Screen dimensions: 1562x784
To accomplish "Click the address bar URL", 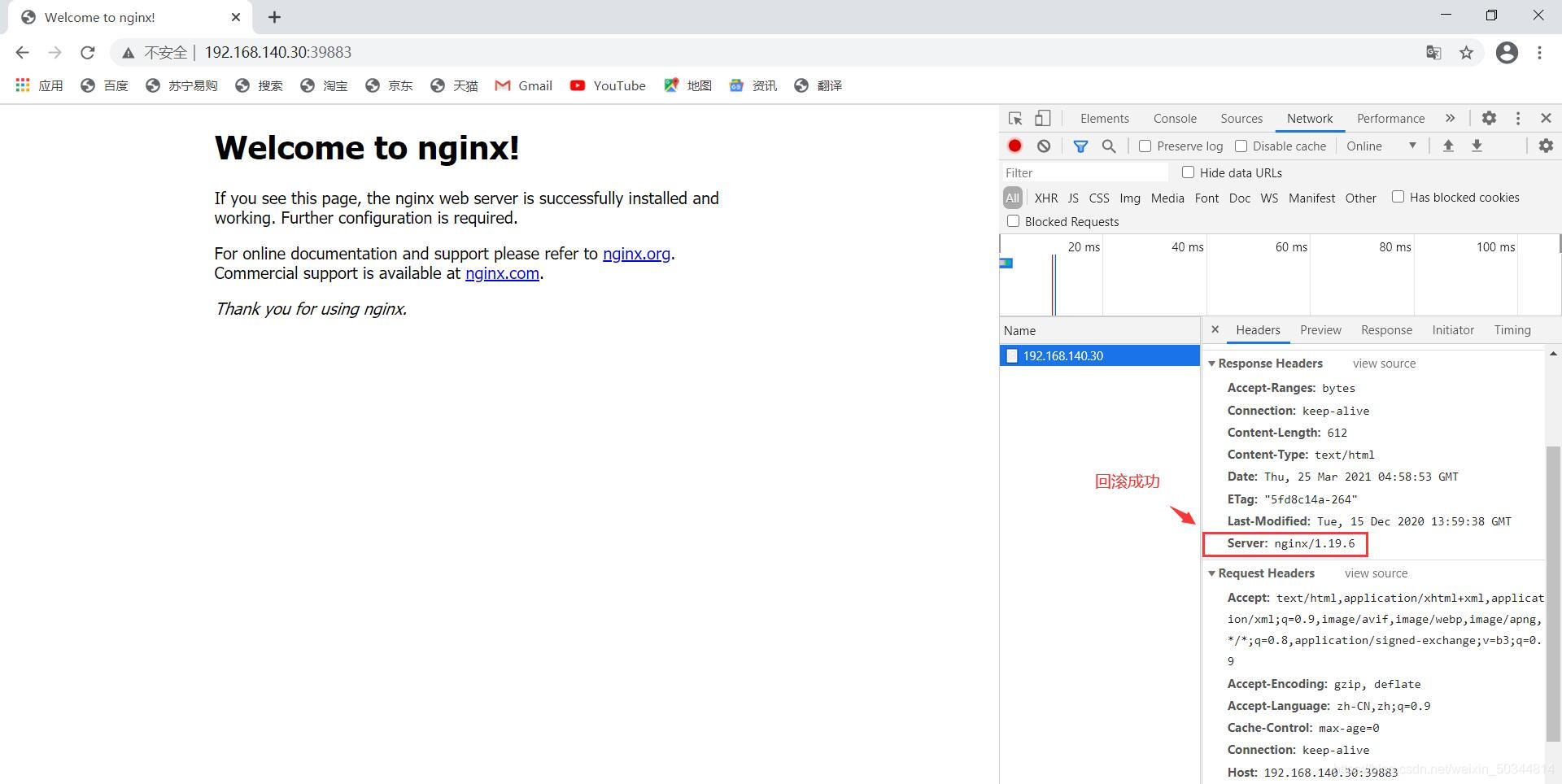I will [x=277, y=53].
